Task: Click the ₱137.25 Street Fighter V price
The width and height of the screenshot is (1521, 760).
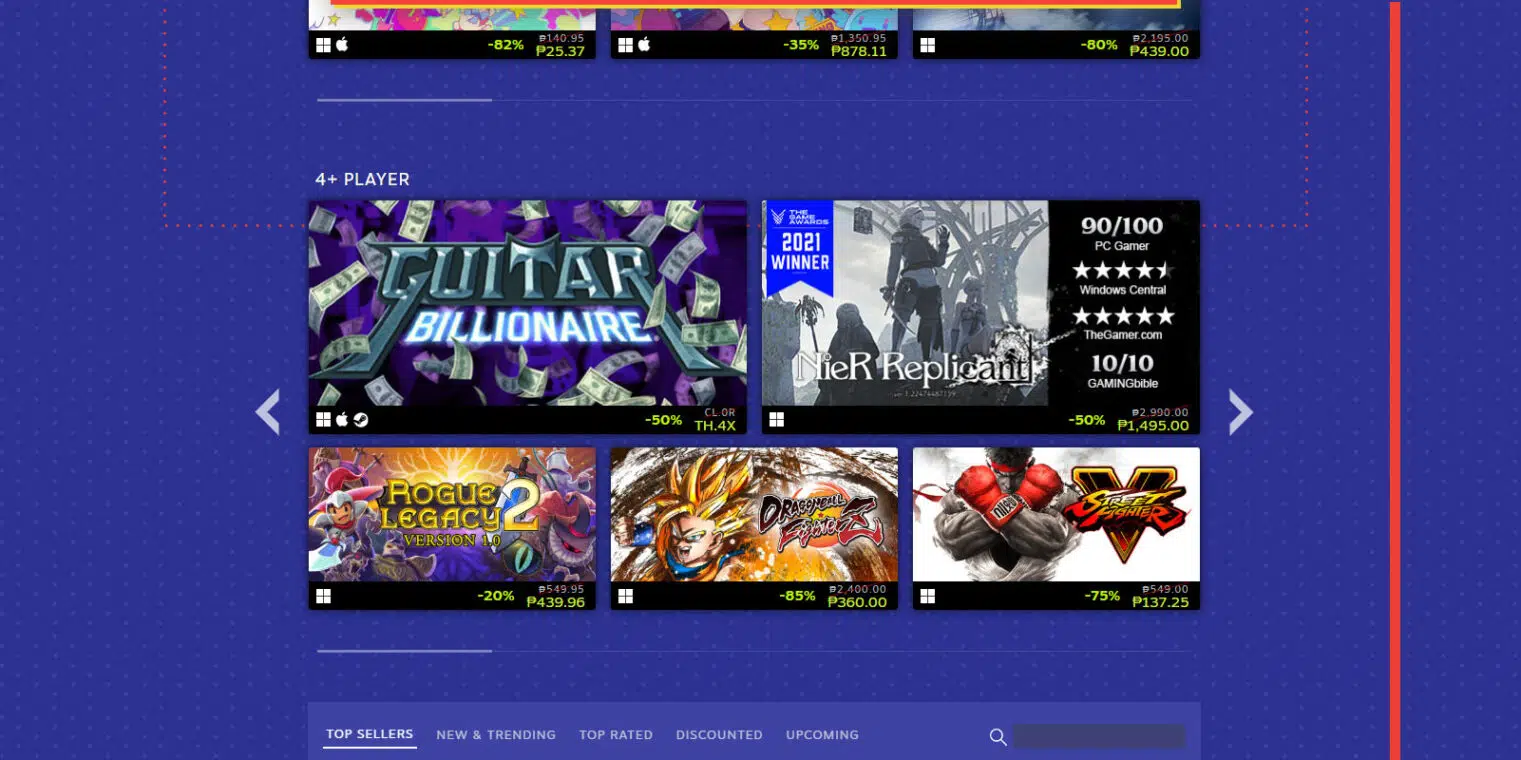Action: pos(1161,602)
